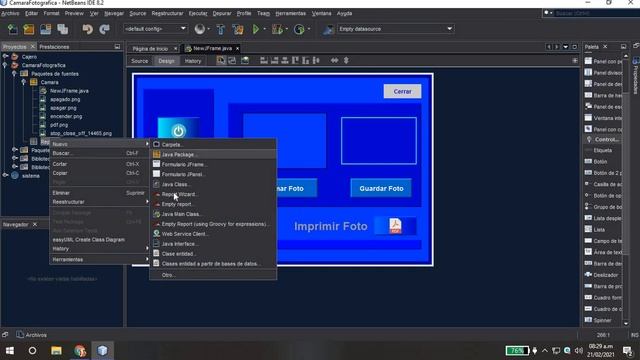Click the Connection Mode designer icon
This screenshot has height=360, width=640.
coord(232,60)
